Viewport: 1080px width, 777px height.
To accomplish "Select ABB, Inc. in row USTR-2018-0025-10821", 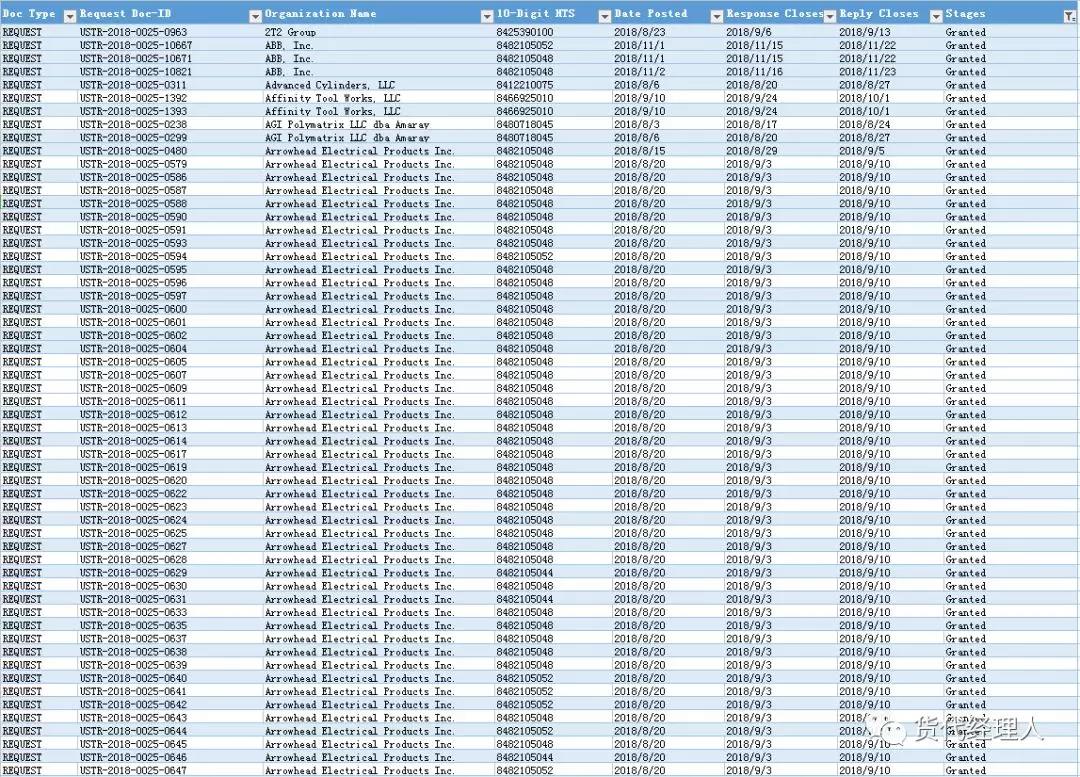I will pos(378,72).
